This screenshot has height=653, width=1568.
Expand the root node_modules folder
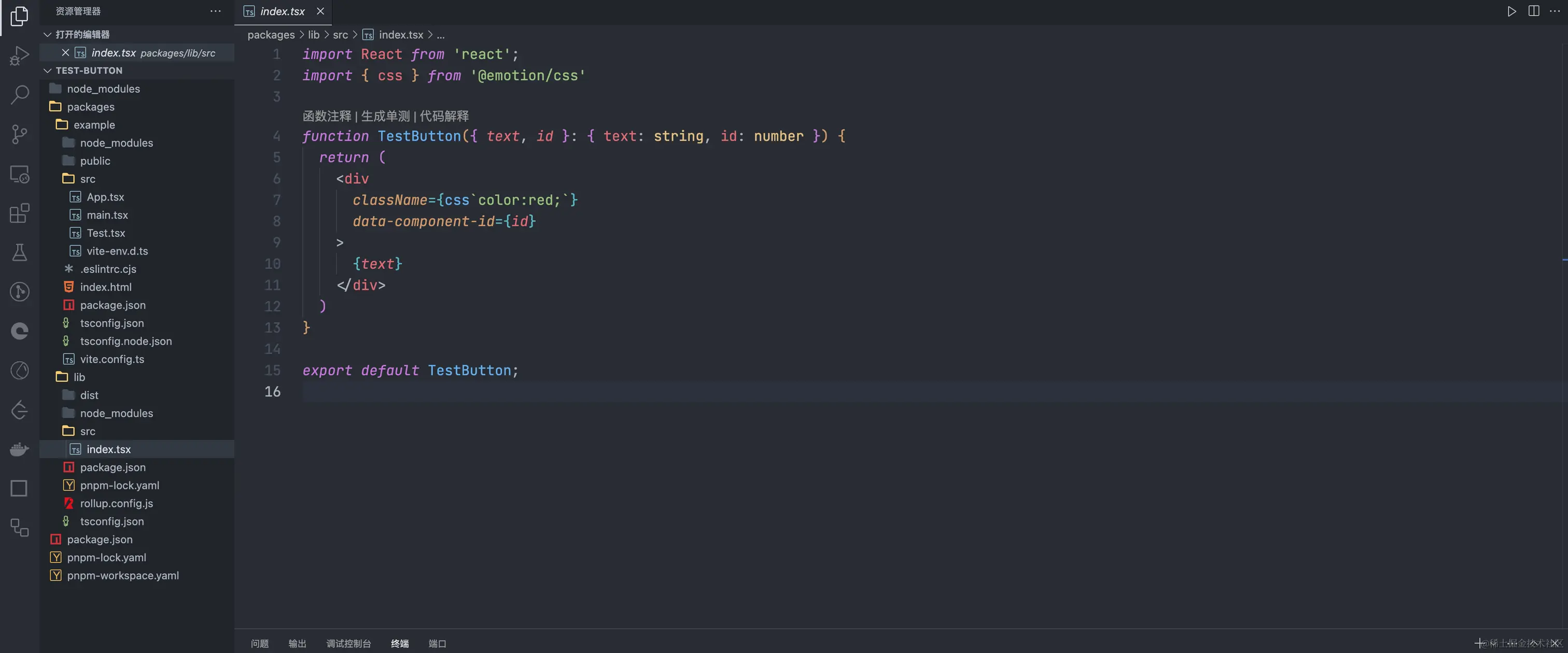click(x=137, y=89)
